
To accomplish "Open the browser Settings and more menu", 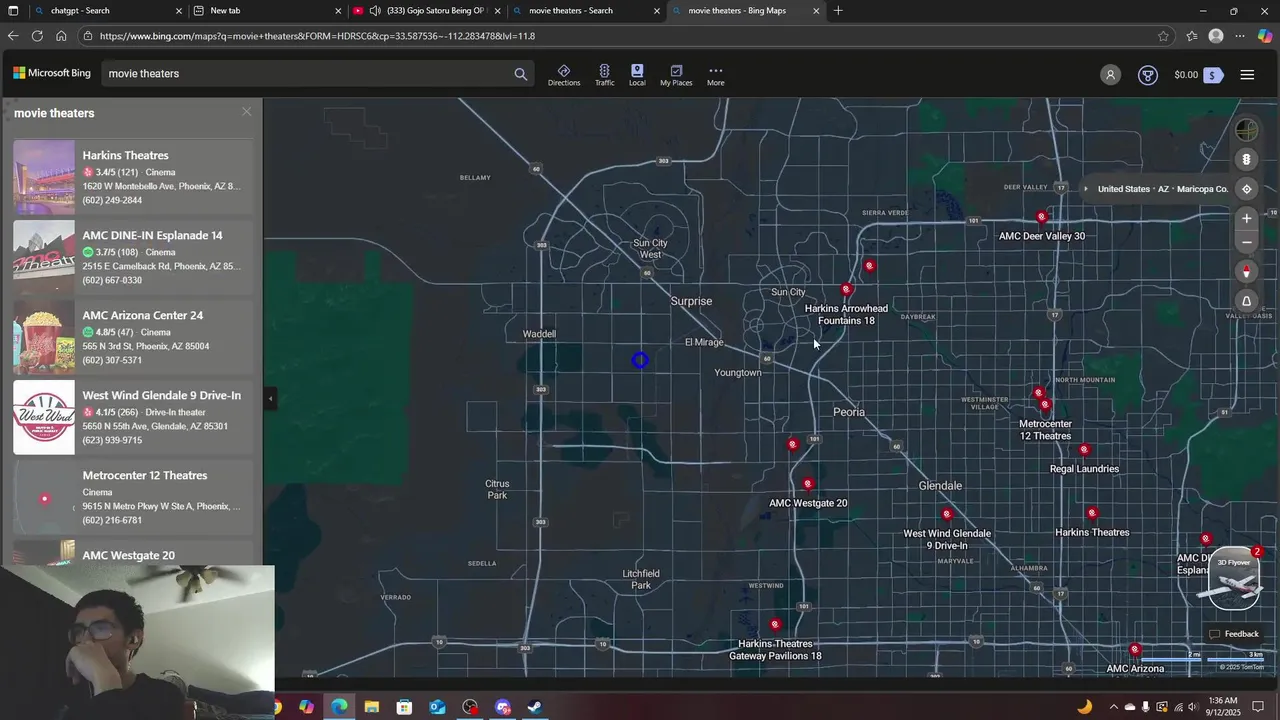I will pyautogui.click(x=1240, y=36).
